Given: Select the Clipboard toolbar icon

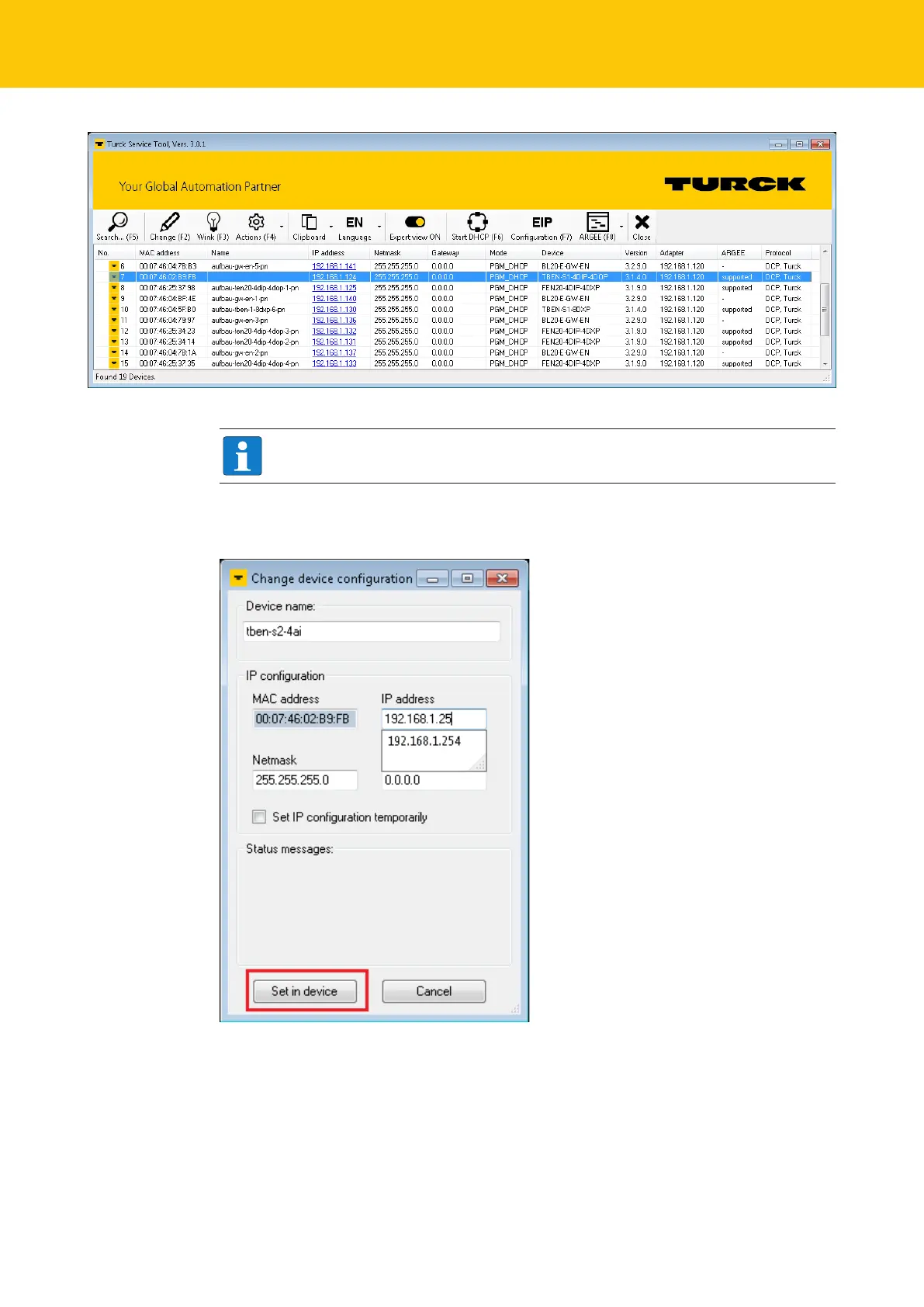Looking at the screenshot, I should pyautogui.click(x=309, y=226).
